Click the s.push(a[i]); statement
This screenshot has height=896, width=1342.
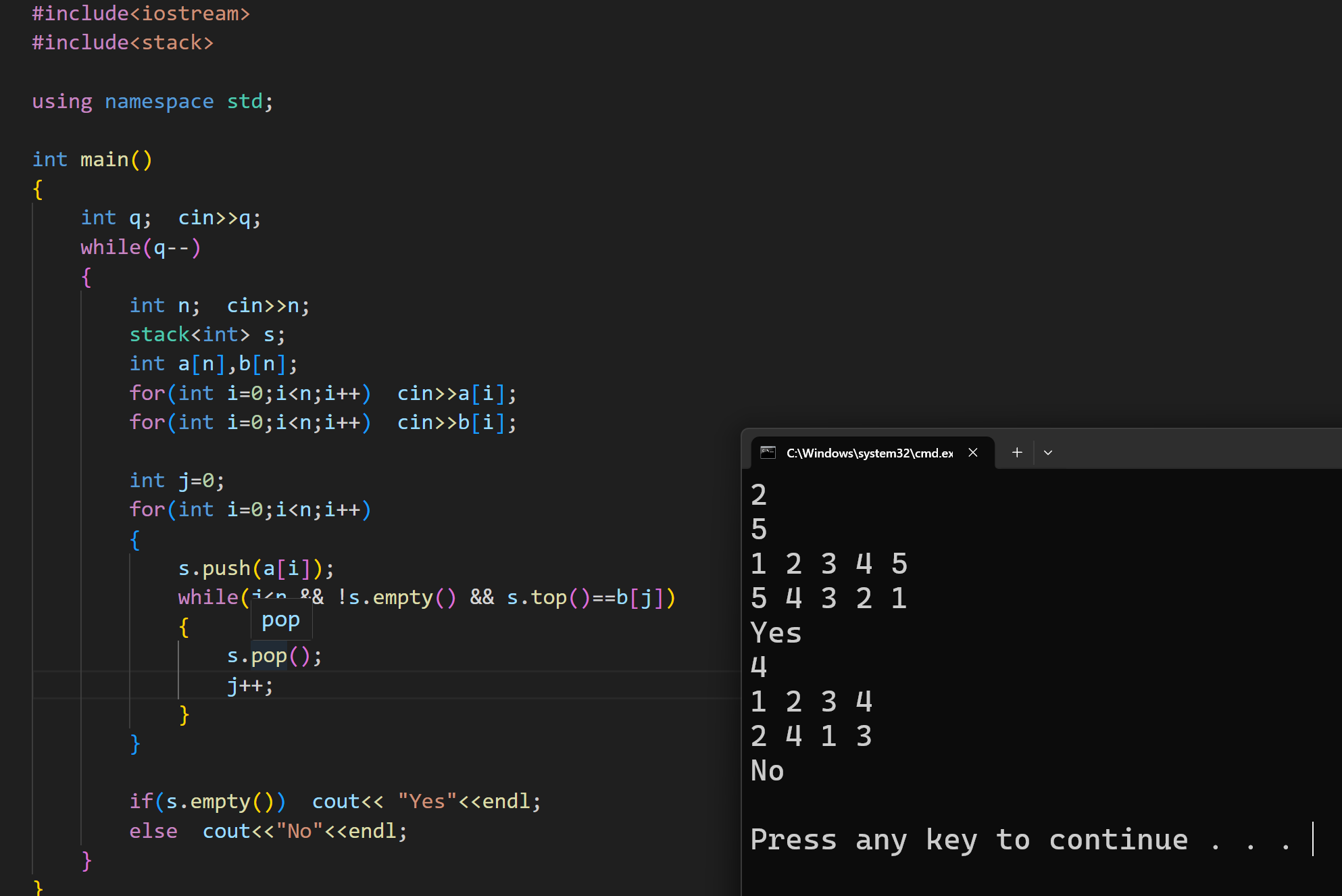point(255,568)
